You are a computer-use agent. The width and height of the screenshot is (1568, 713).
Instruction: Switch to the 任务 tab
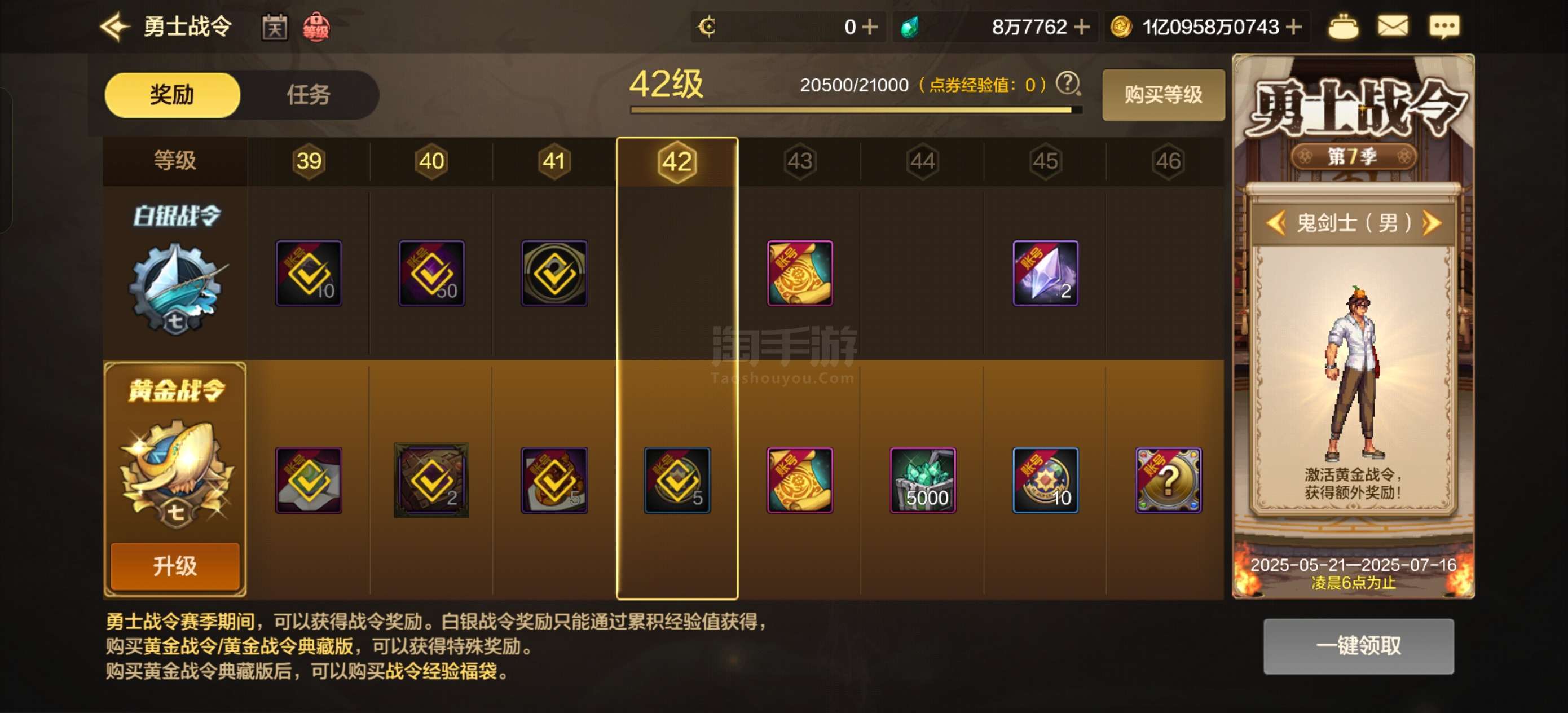pos(309,95)
